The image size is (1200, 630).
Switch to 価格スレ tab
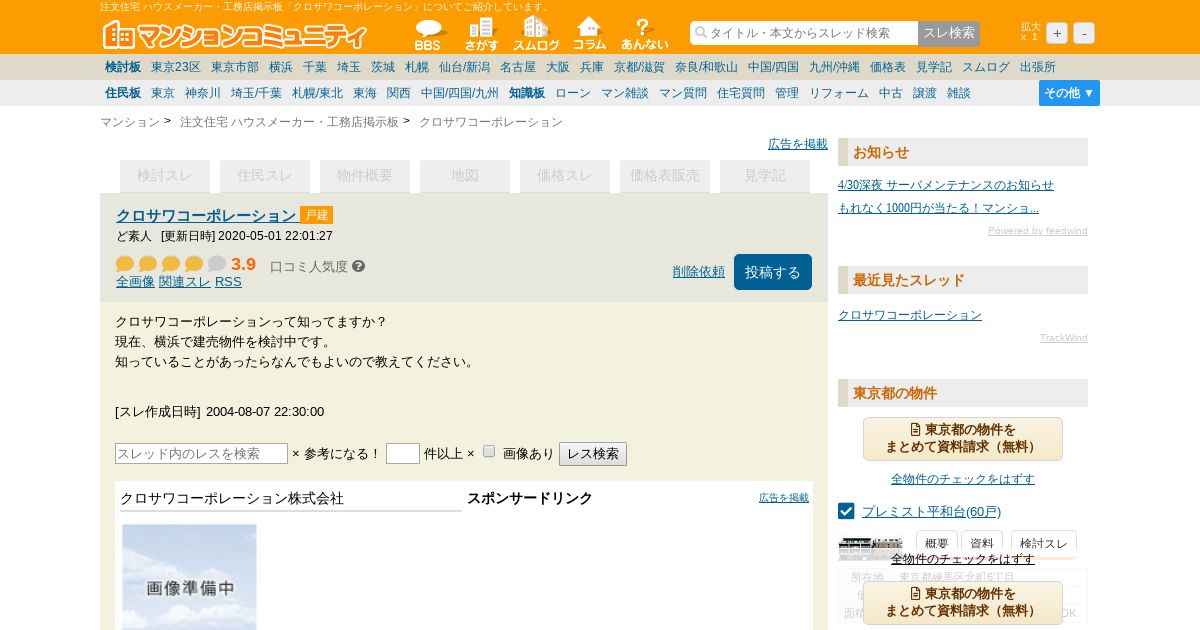tap(565, 176)
